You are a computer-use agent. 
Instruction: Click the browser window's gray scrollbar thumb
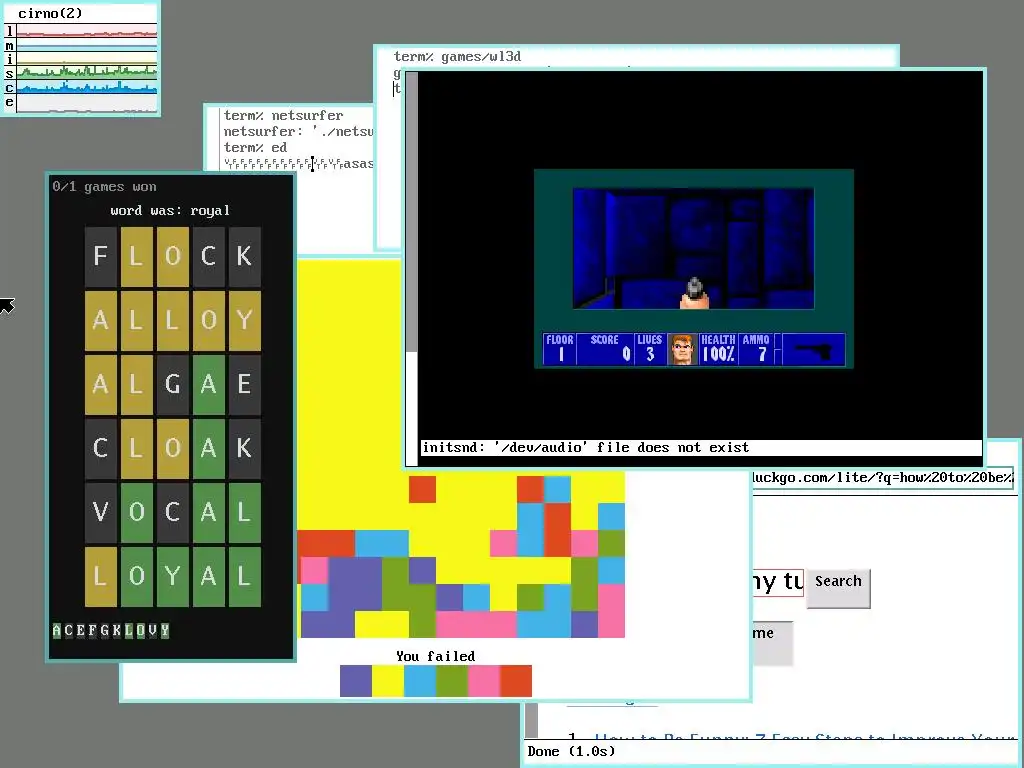532,720
